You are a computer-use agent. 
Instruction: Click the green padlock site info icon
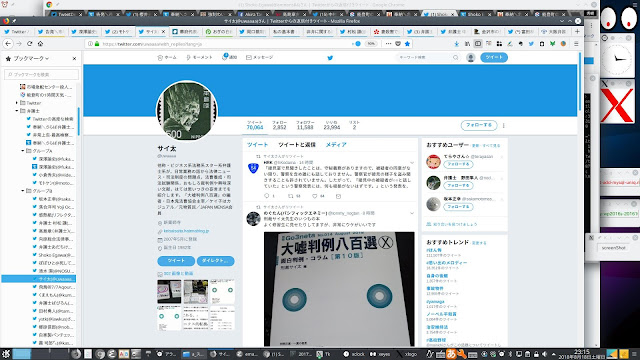pos(97,44)
